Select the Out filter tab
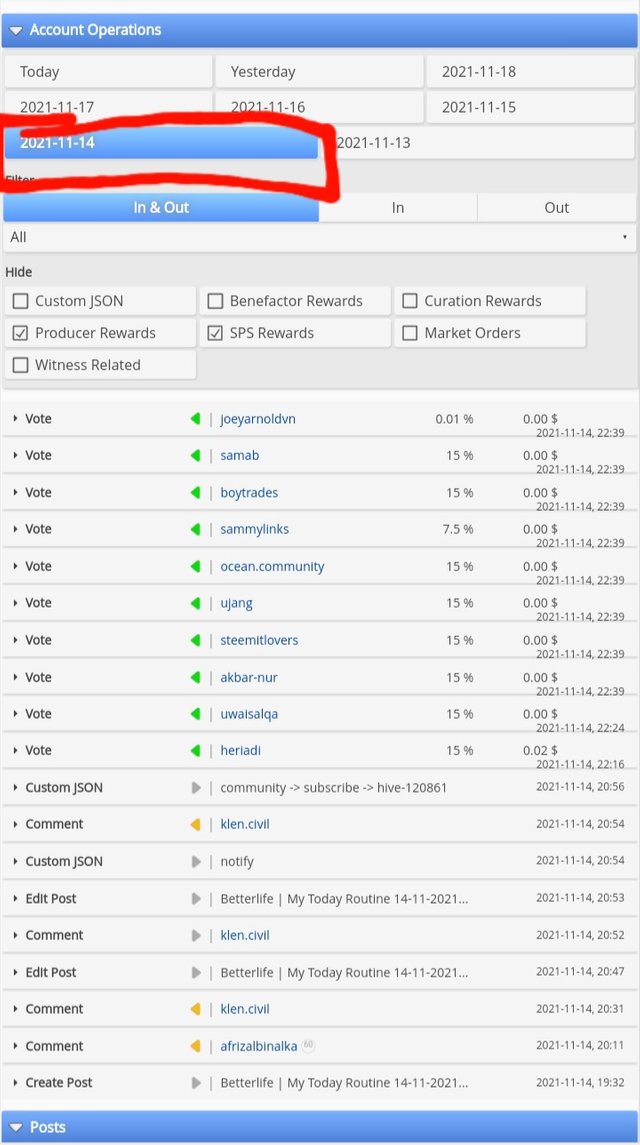Image resolution: width=640 pixels, height=1145 pixels. point(557,207)
